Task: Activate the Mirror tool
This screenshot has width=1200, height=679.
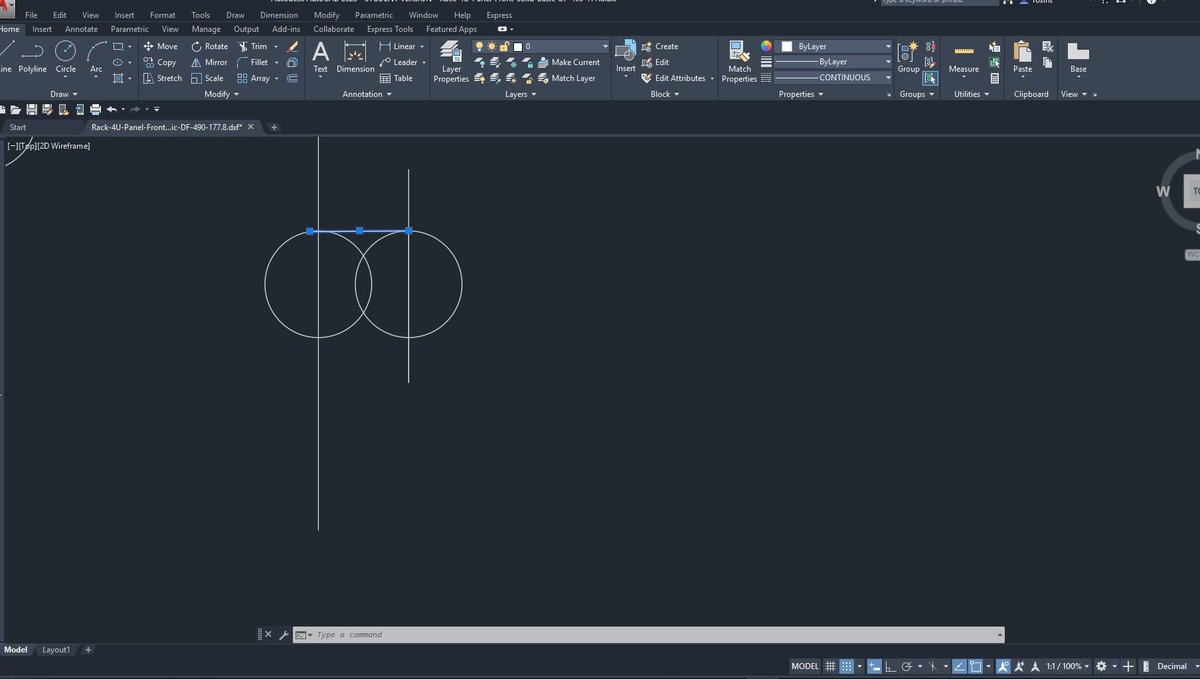Action: [209, 62]
